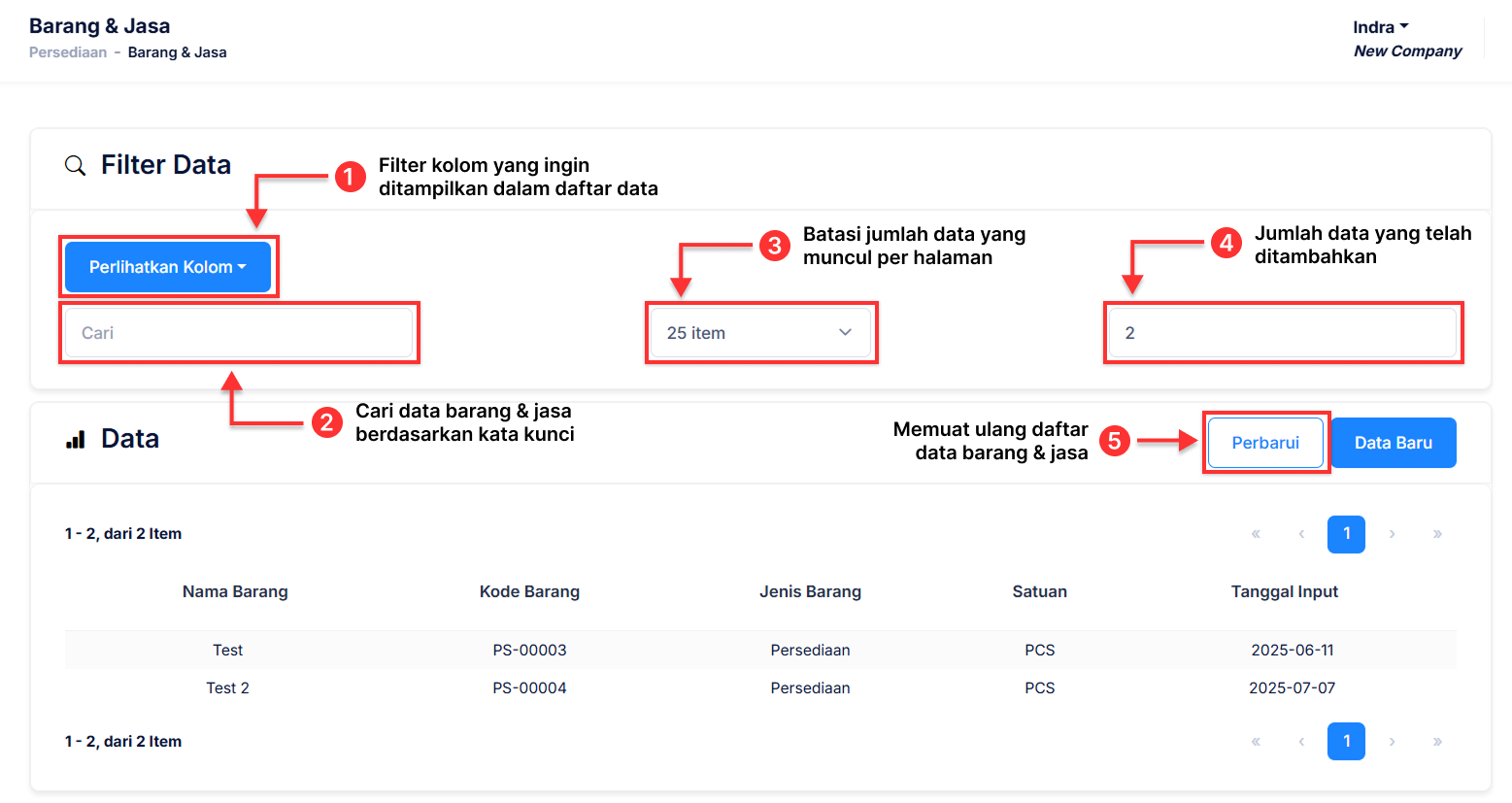
Task: Go to next page in top pagination
Action: [x=1392, y=534]
